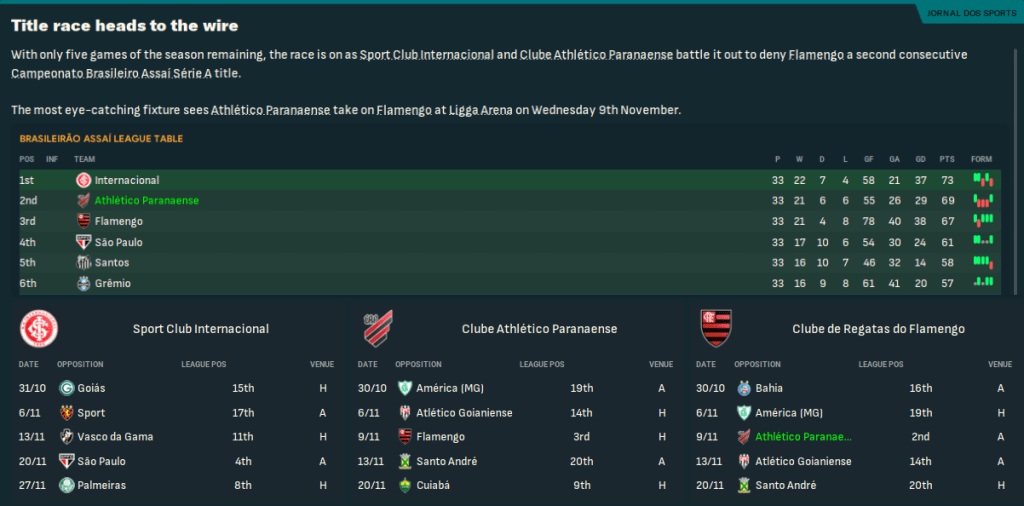Sort league table by PTS column

coord(947,159)
